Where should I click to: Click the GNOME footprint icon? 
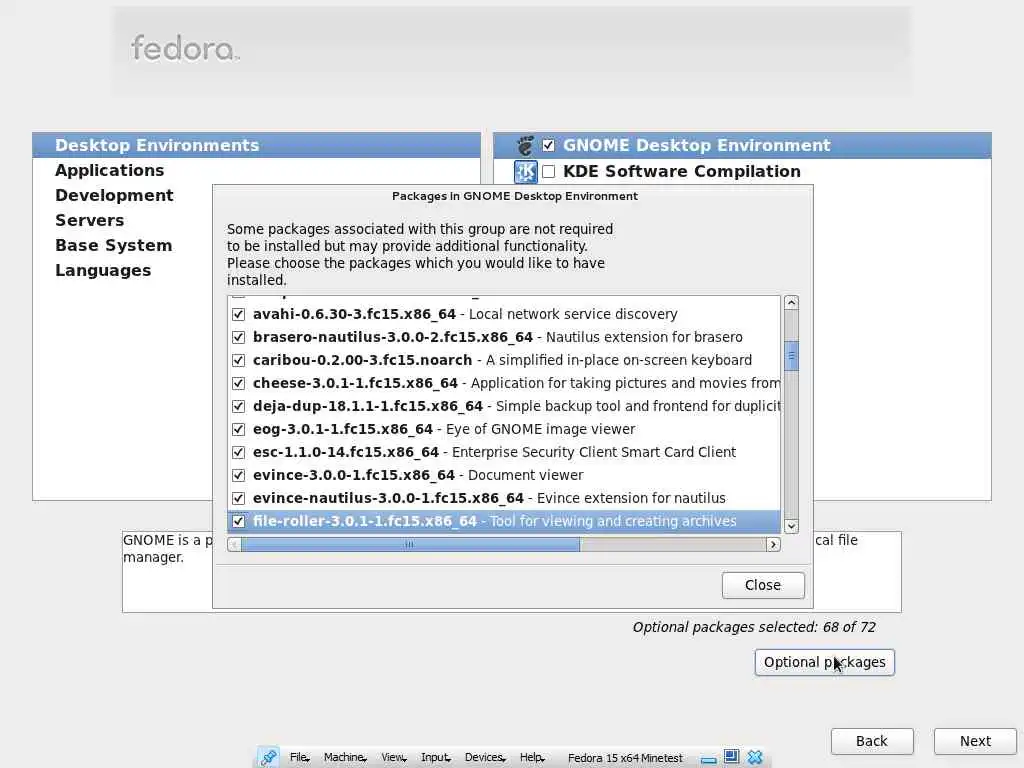pyautogui.click(x=525, y=145)
